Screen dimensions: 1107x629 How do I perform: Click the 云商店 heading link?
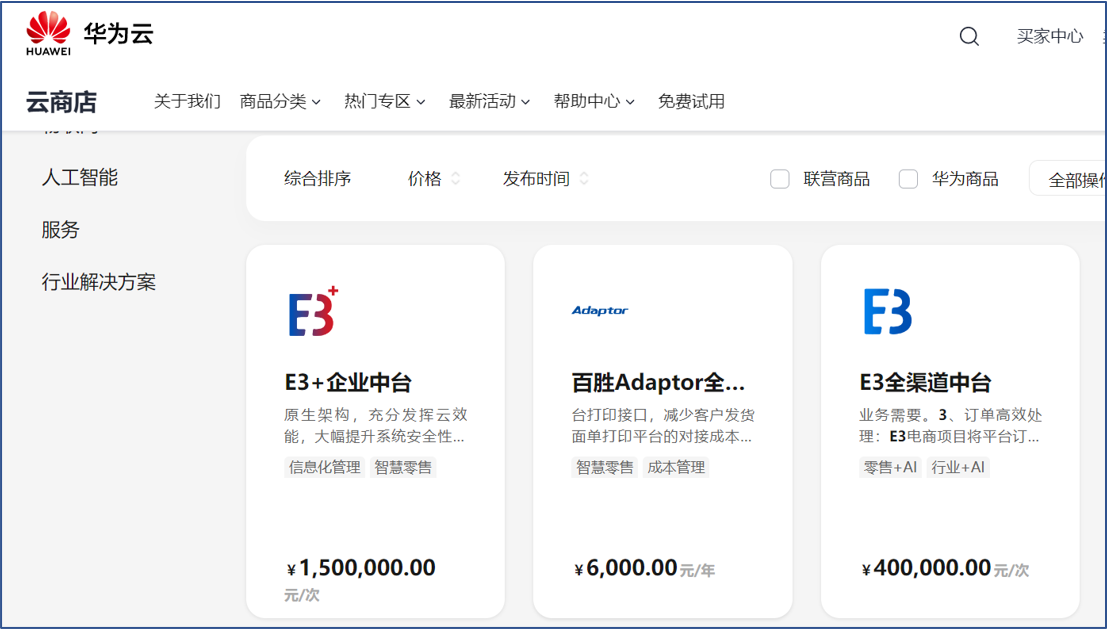[x=61, y=102]
